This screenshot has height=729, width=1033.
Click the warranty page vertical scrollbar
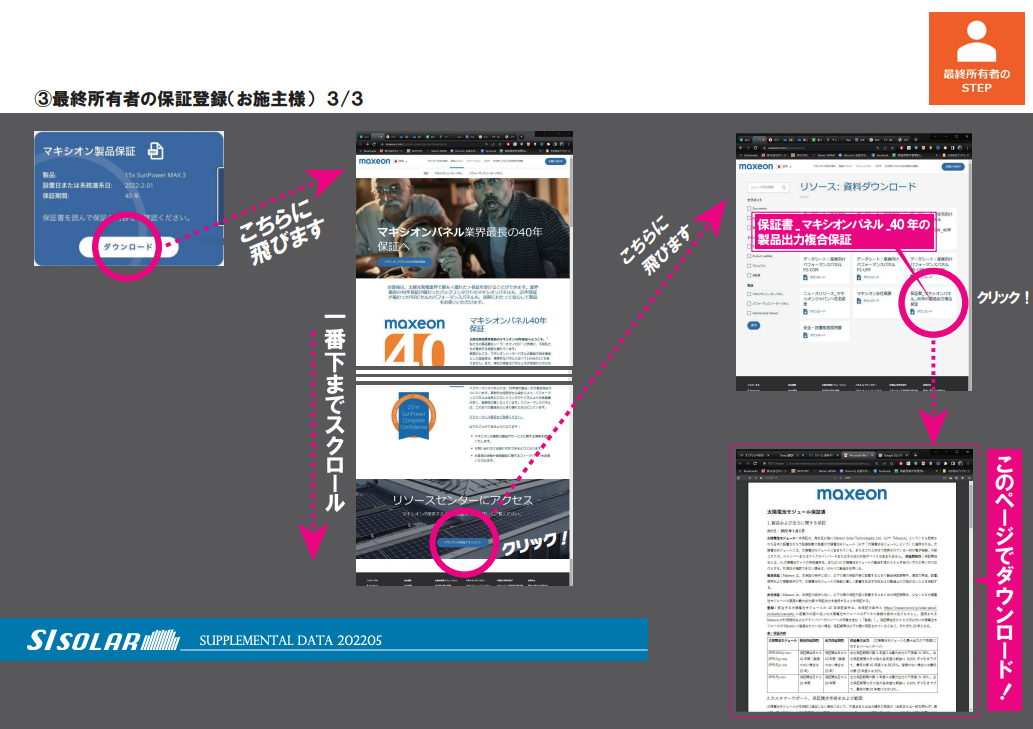[571, 263]
